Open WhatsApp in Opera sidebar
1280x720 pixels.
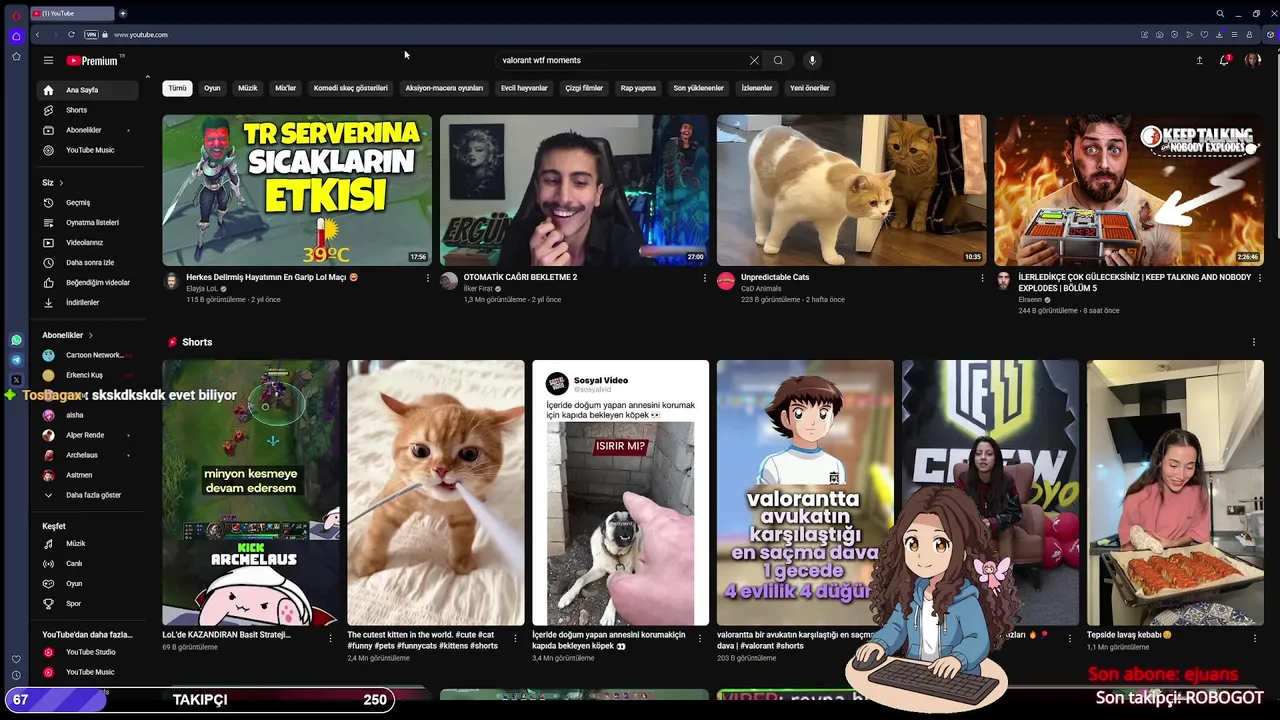point(16,340)
